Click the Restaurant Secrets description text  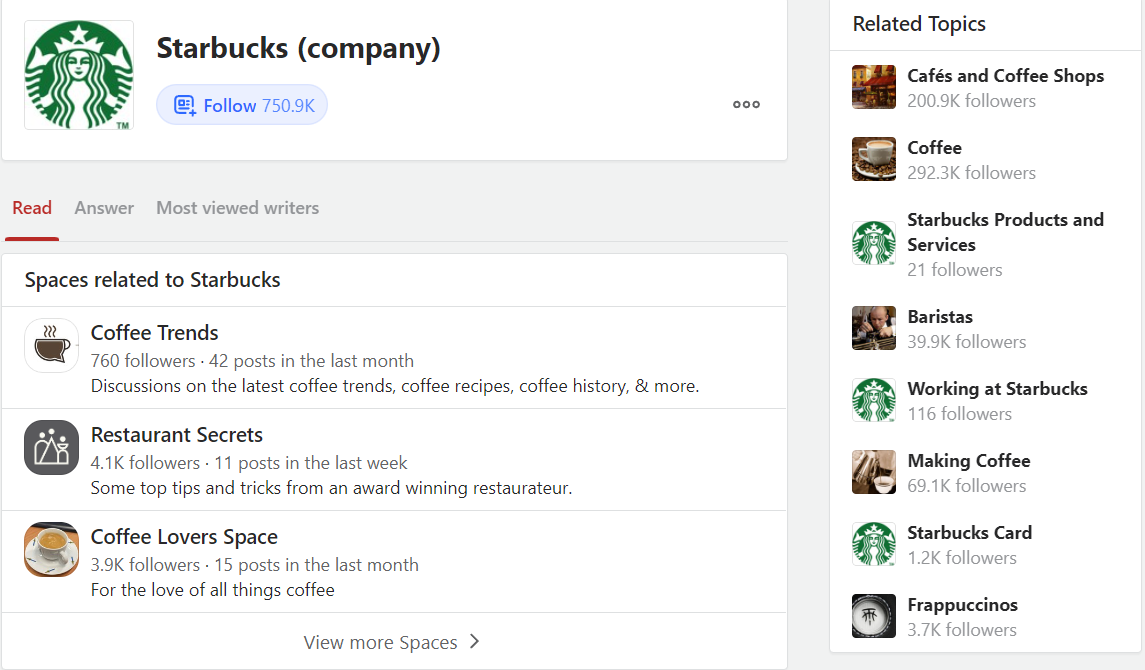pyautogui.click(x=332, y=488)
